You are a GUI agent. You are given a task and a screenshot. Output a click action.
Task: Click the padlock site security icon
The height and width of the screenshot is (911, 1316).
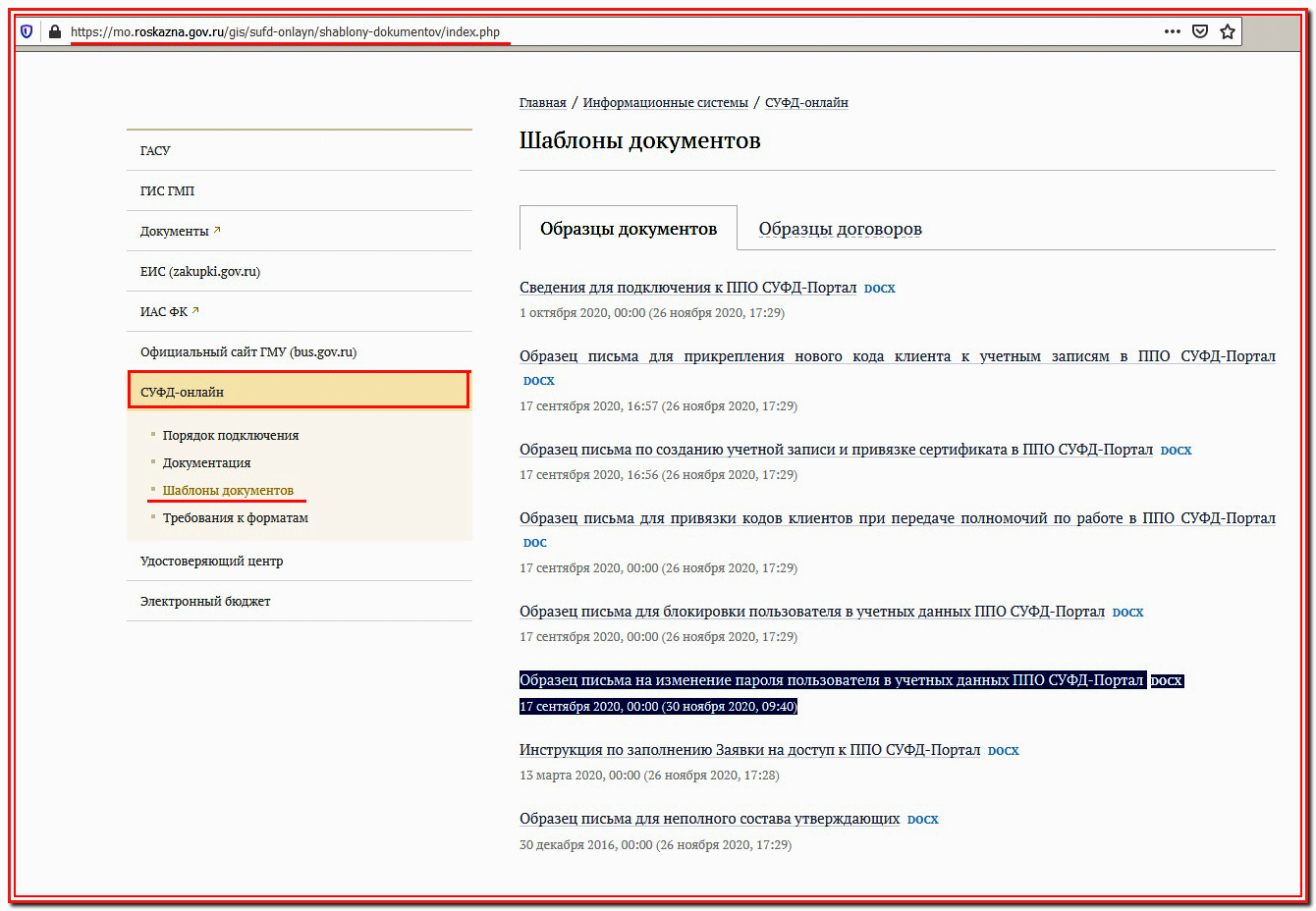point(54,31)
